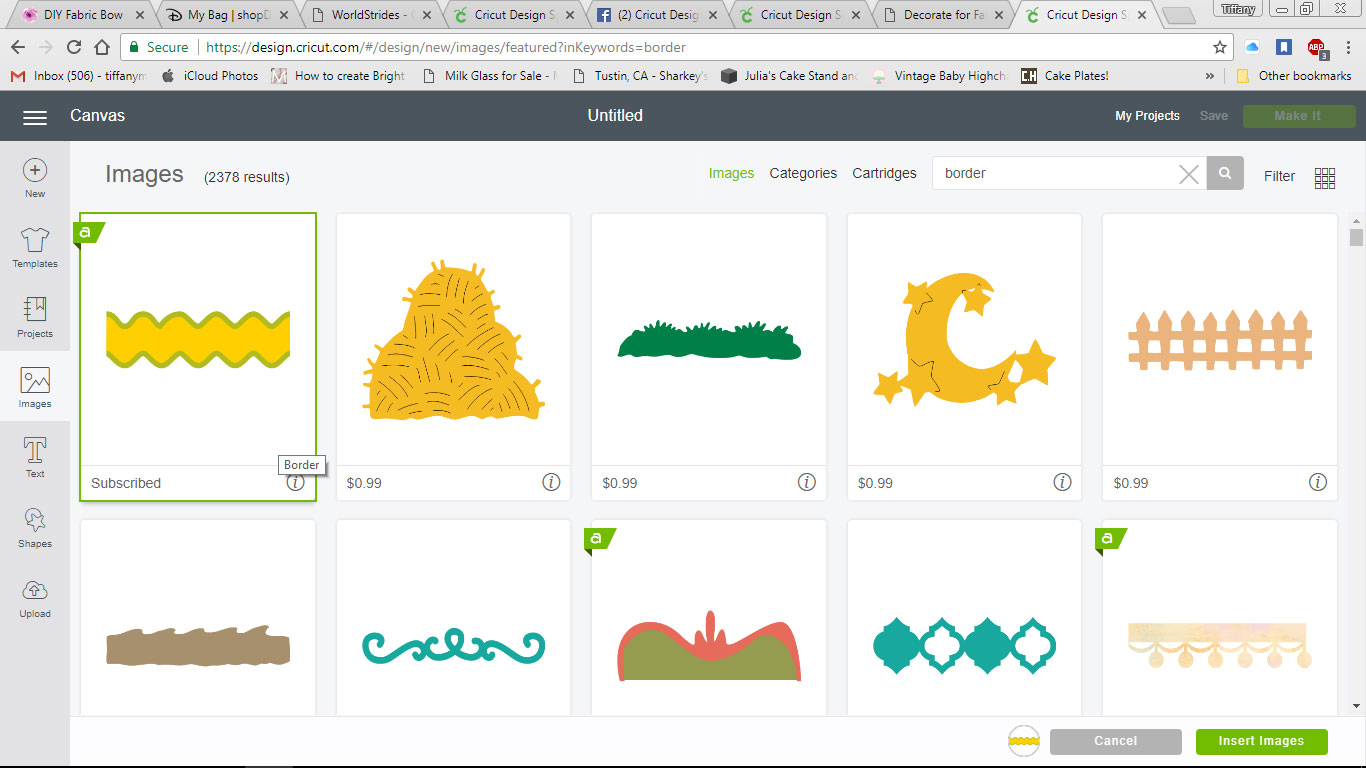Open My Projects link

1147,116
